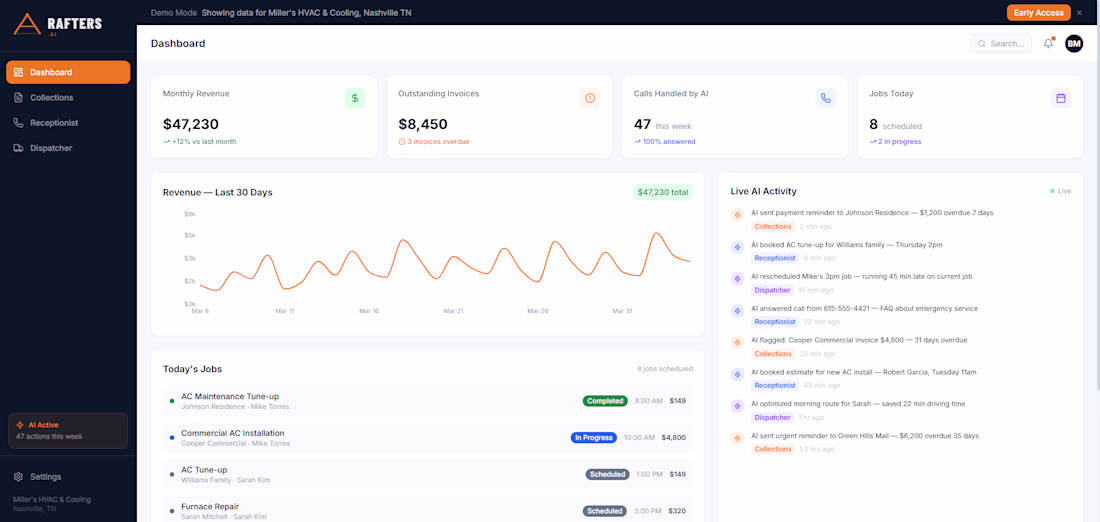The image size is (1100, 522).
Task: Click the icon beside Sarah's optimized route
Action: point(737,406)
